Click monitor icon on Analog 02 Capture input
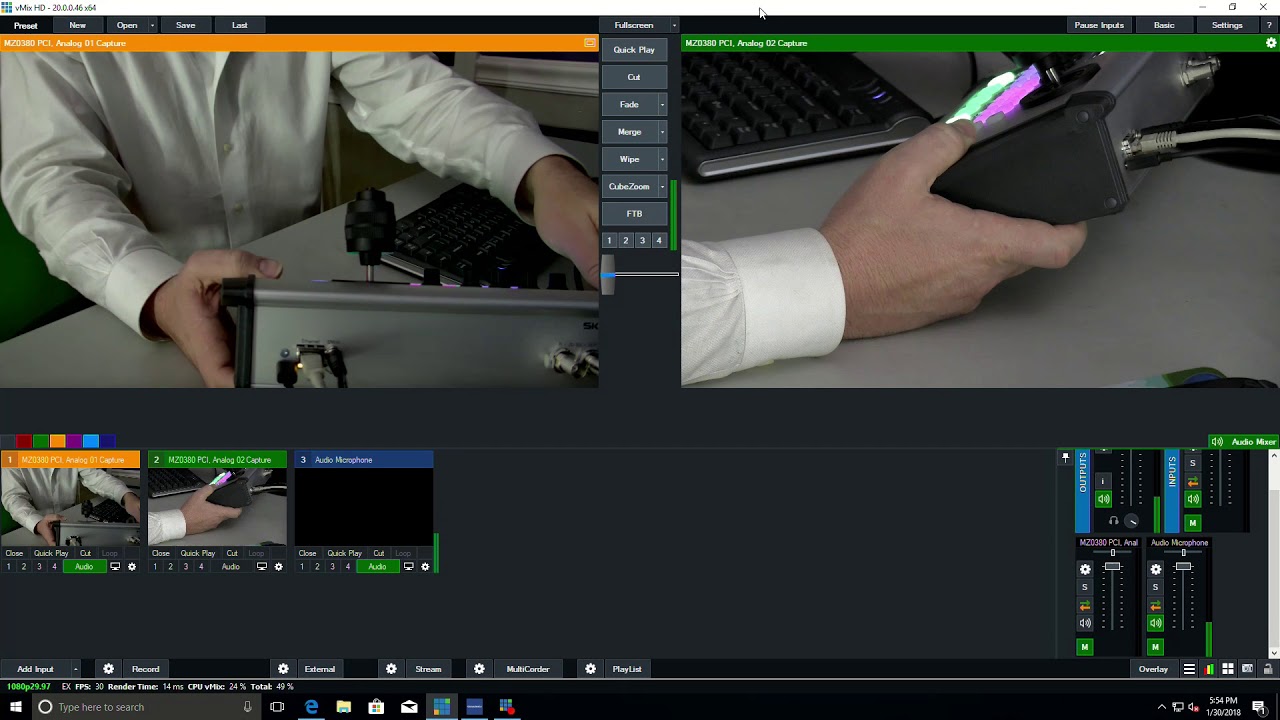 262,567
